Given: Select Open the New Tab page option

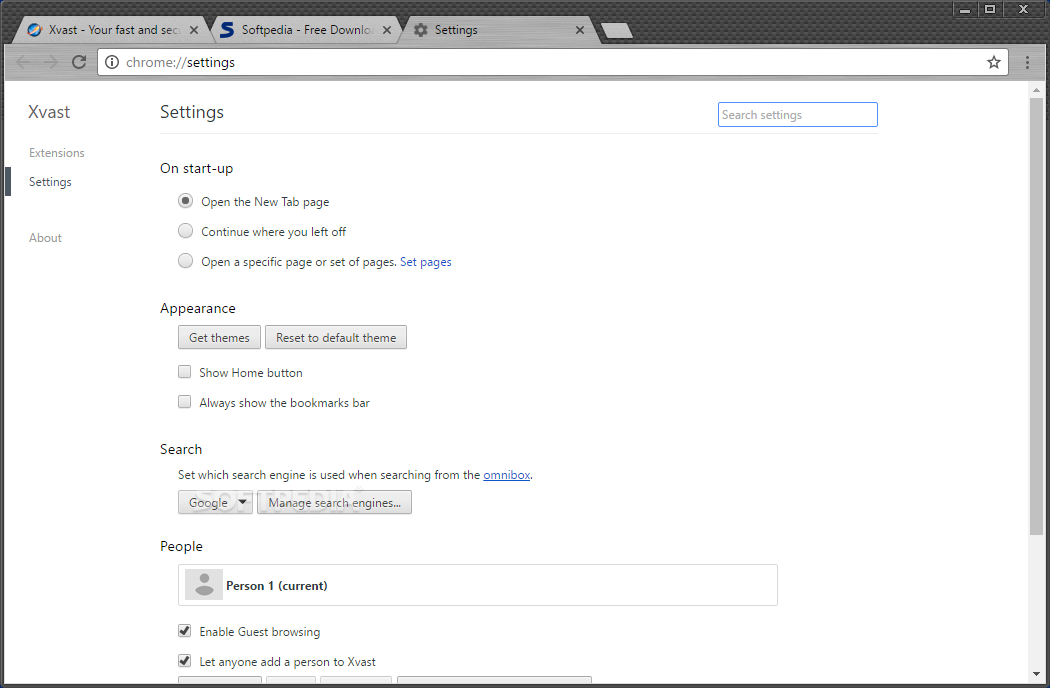Looking at the screenshot, I should click(x=185, y=201).
